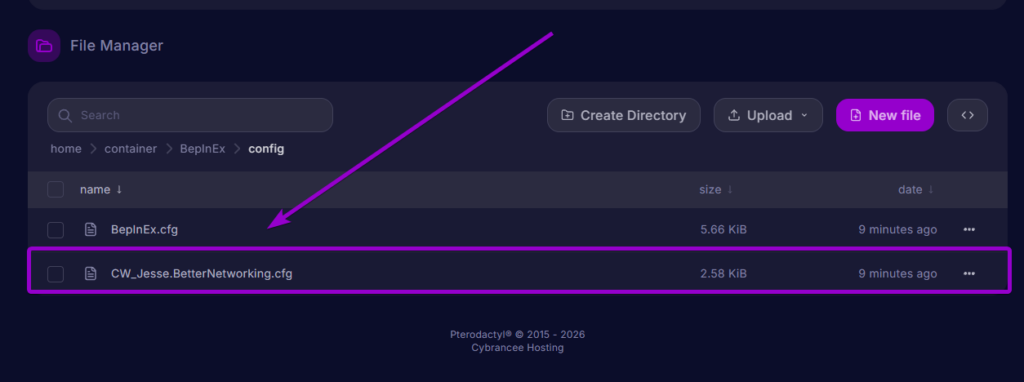Click the file icon beside CW_Jesse.BetterNetworking.cfg
The height and width of the screenshot is (382, 1024).
click(91, 274)
